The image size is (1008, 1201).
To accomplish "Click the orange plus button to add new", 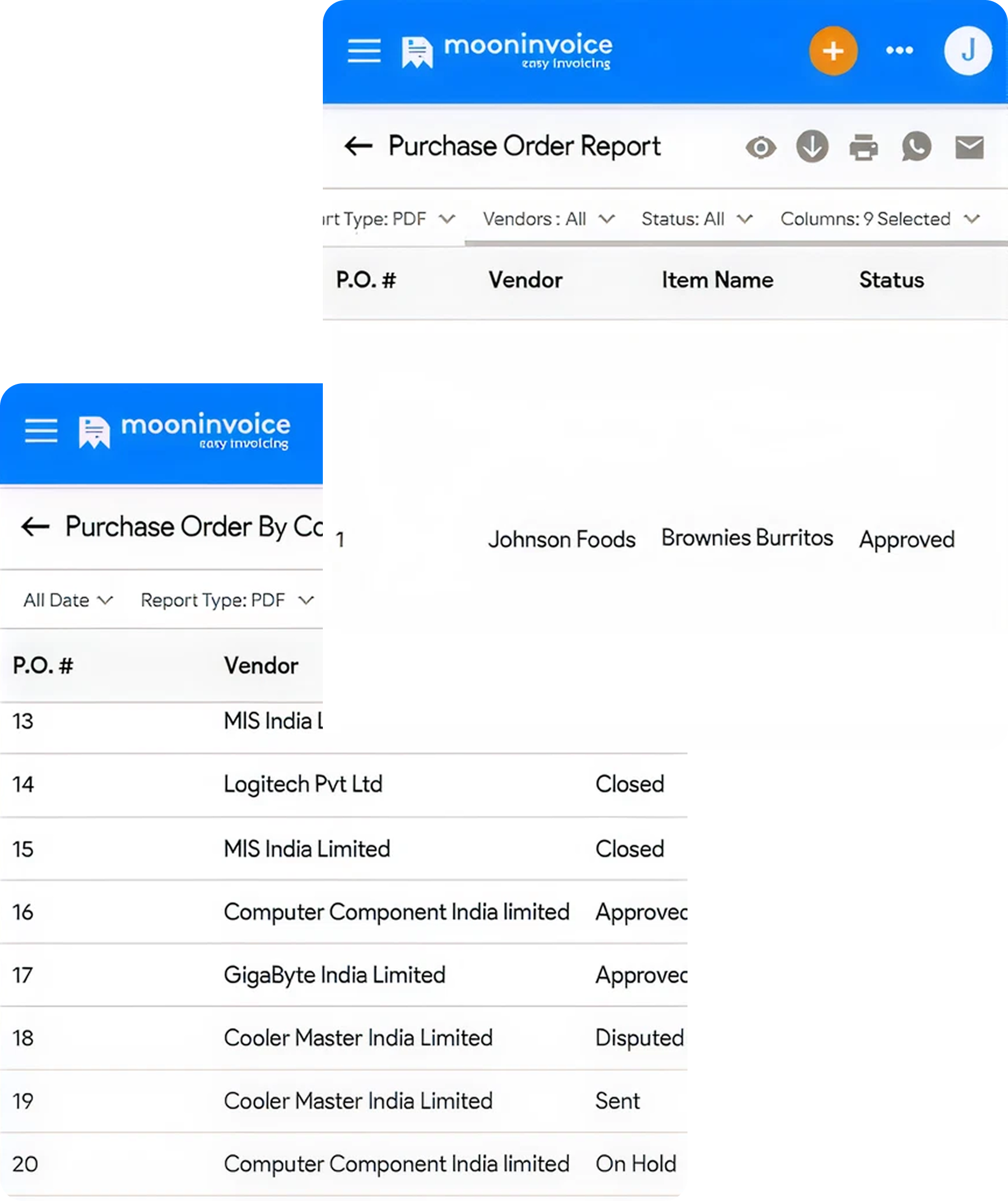I will pyautogui.click(x=833, y=51).
